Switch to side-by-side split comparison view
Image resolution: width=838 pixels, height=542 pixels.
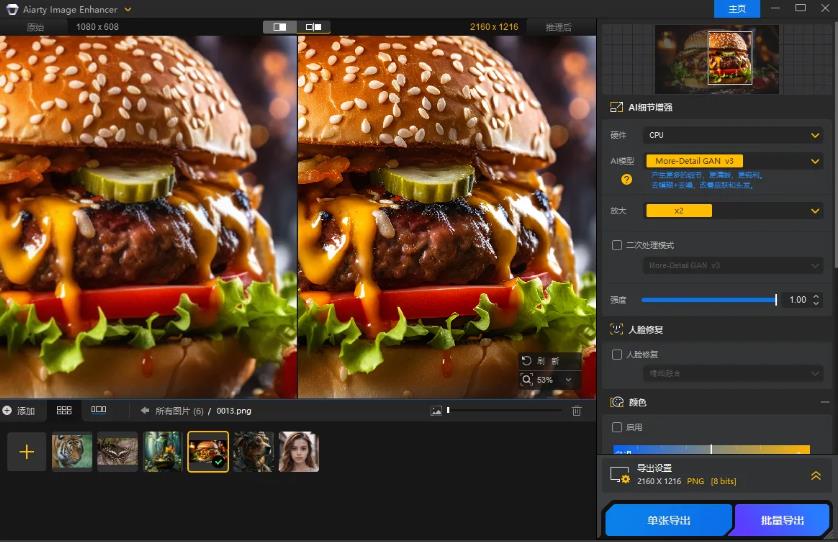point(280,27)
